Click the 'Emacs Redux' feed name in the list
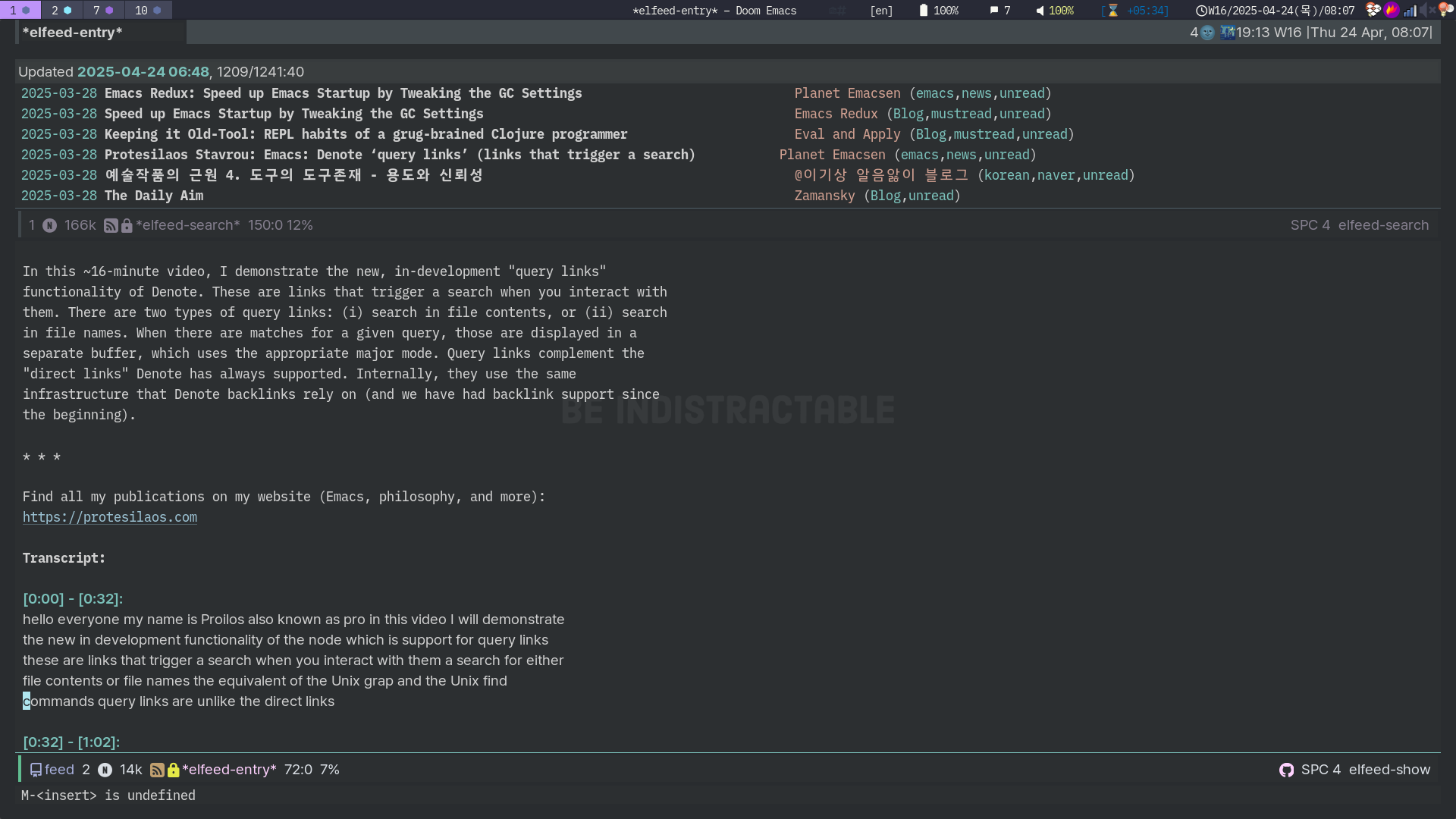 tap(836, 114)
